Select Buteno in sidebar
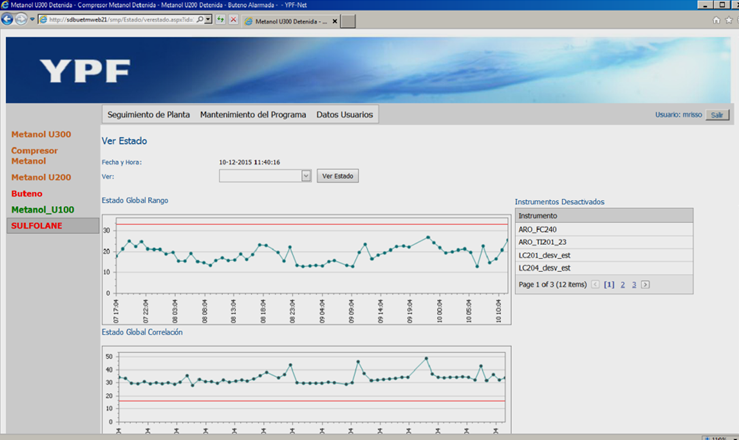Screen dimensions: 739x440 tap(27, 194)
